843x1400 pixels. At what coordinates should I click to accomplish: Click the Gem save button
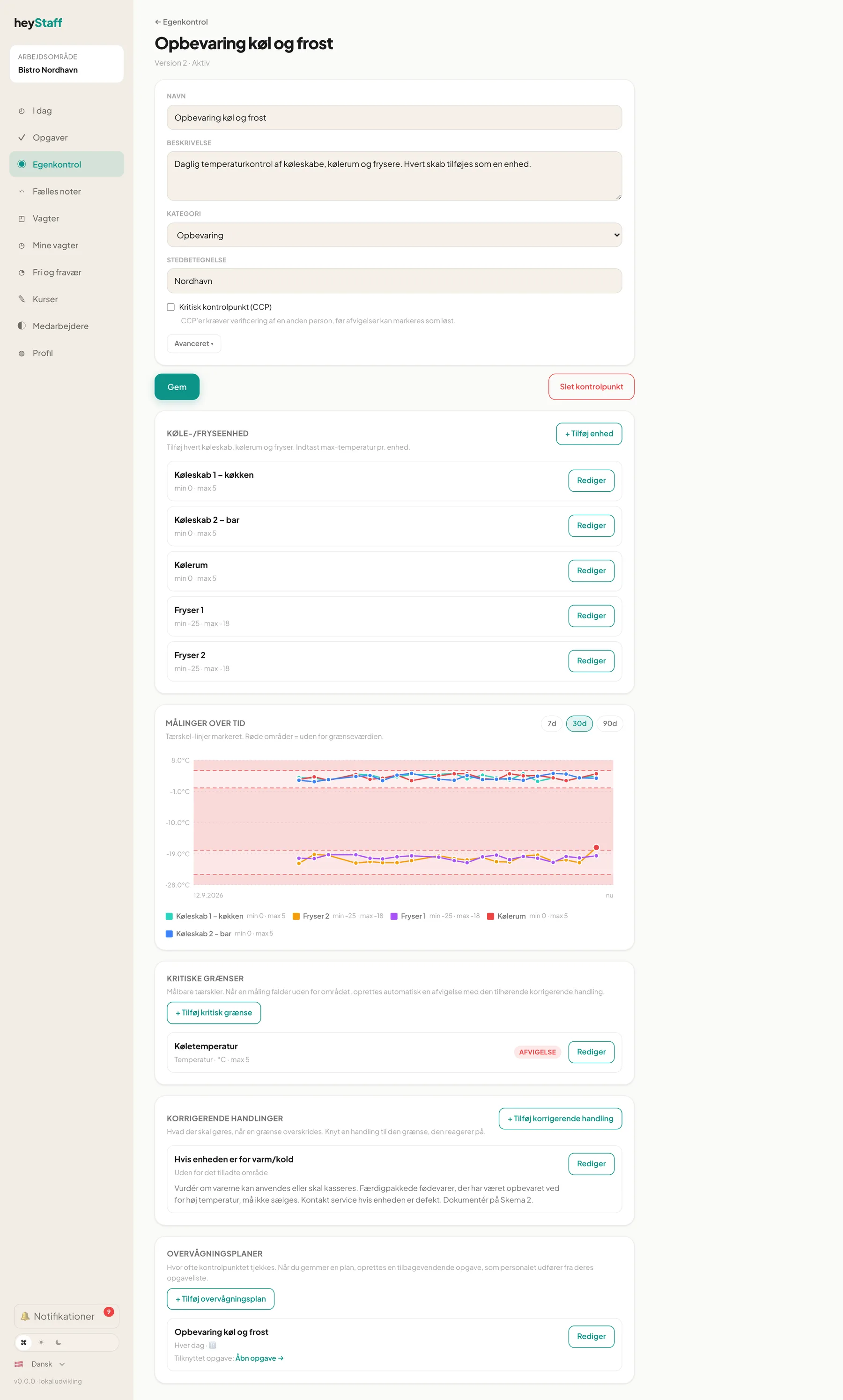click(177, 387)
